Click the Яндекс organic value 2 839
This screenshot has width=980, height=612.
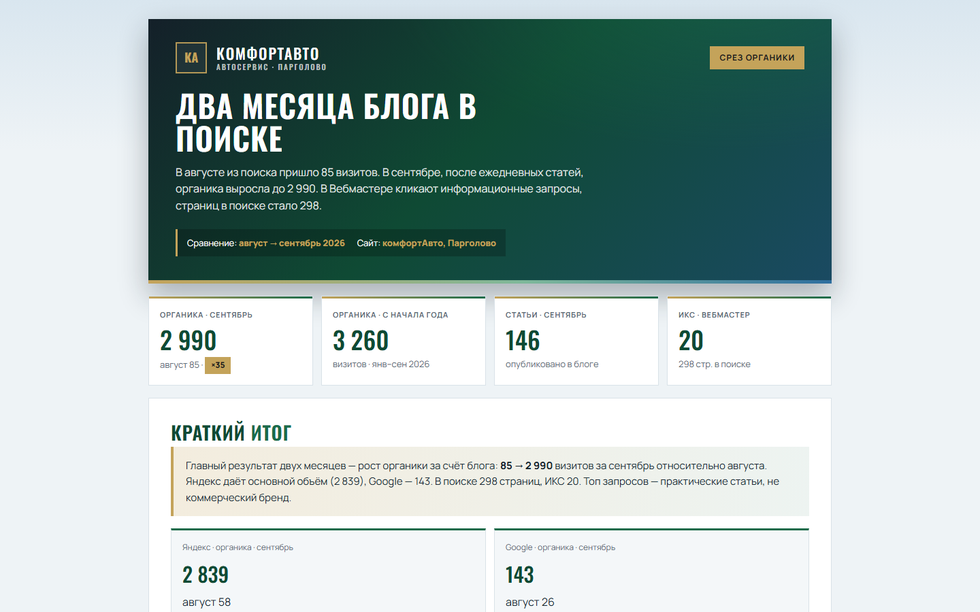206,574
